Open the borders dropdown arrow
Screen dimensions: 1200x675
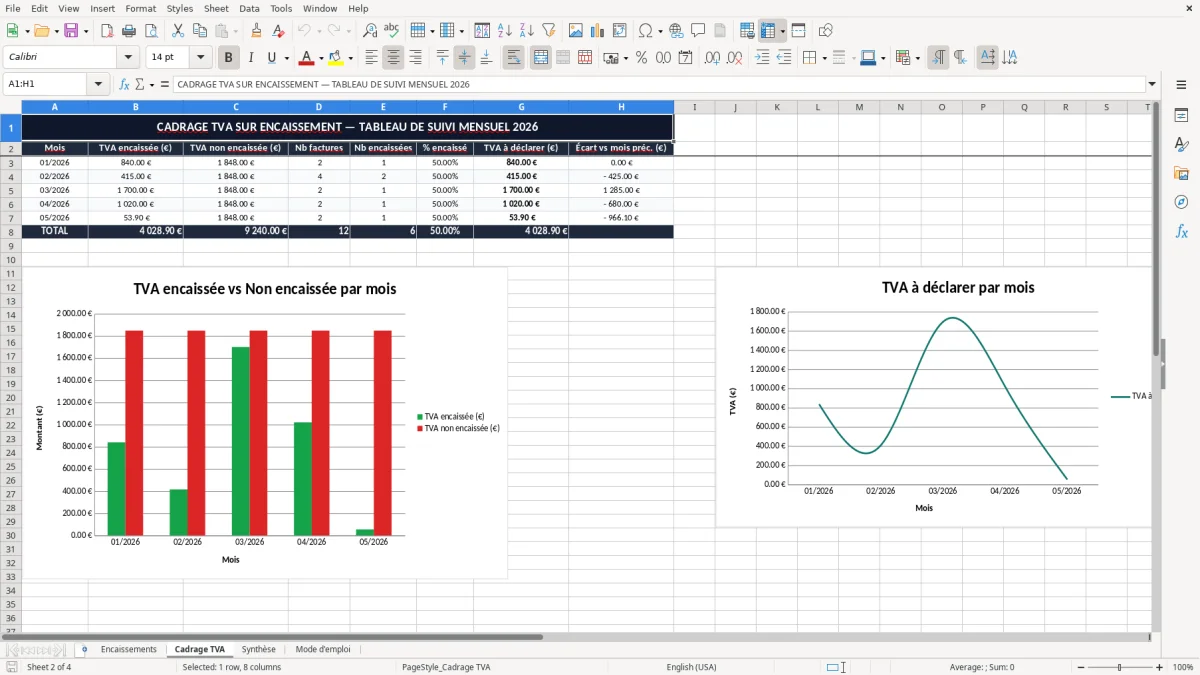tap(823, 58)
